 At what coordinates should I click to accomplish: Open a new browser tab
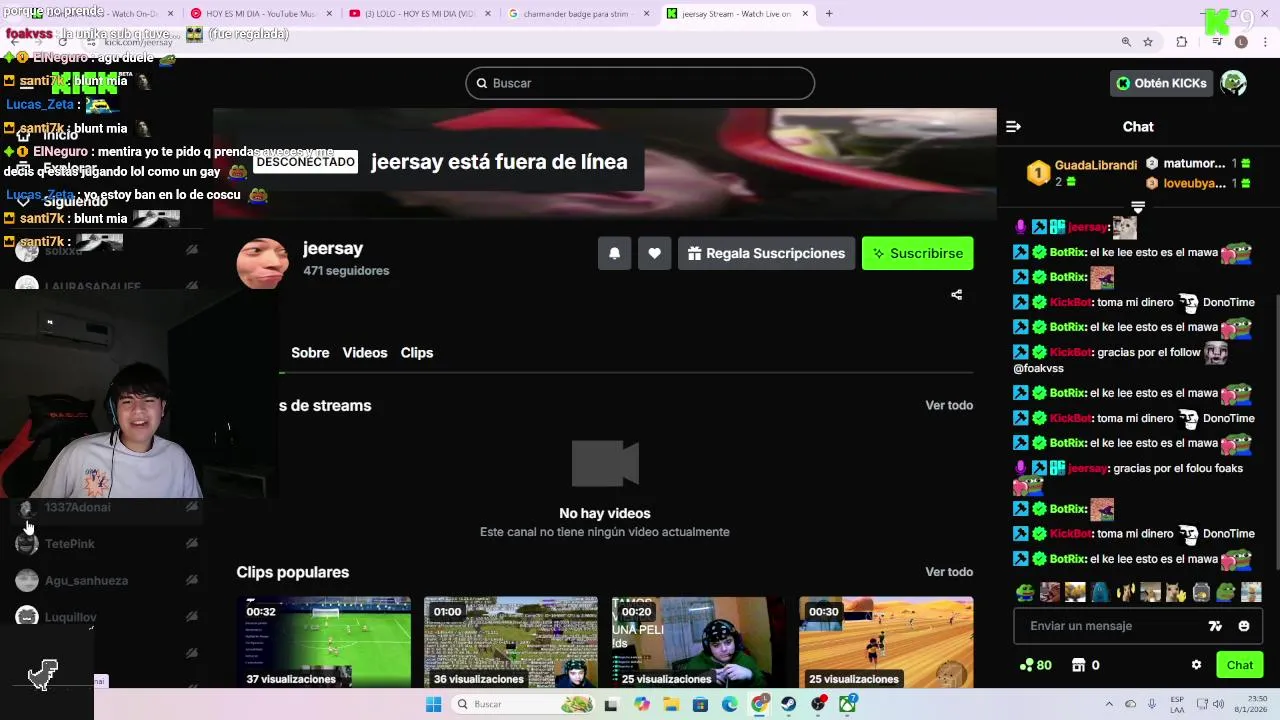829,14
